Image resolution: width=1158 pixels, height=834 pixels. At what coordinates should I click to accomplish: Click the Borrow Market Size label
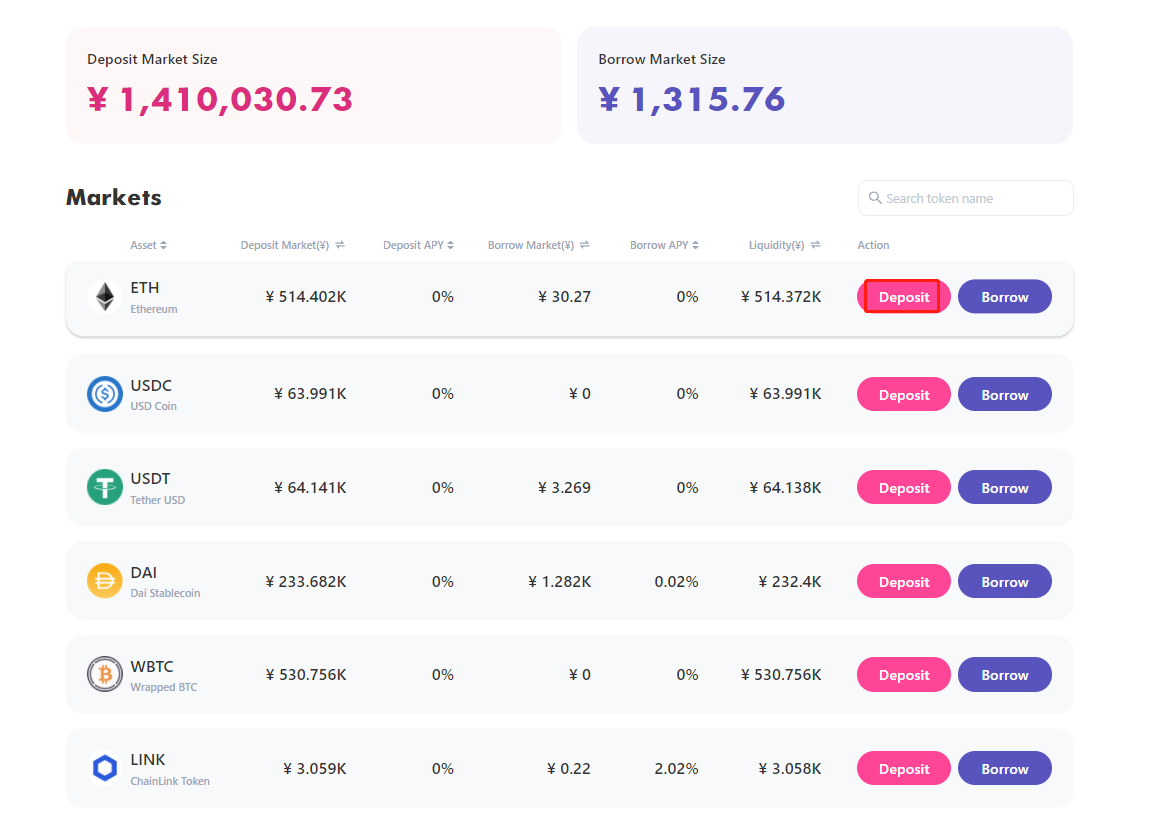point(662,59)
